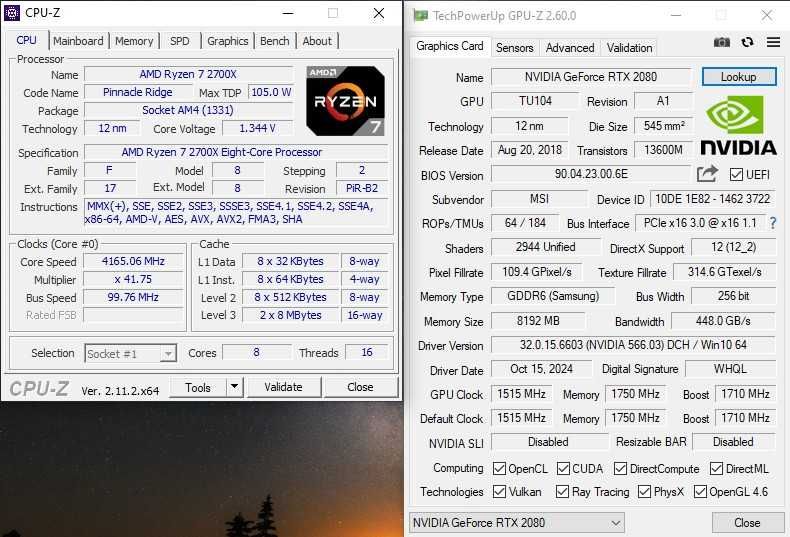The height and width of the screenshot is (537, 790).
Task: Open the Advanced tab in GPU-Z
Action: click(x=570, y=48)
